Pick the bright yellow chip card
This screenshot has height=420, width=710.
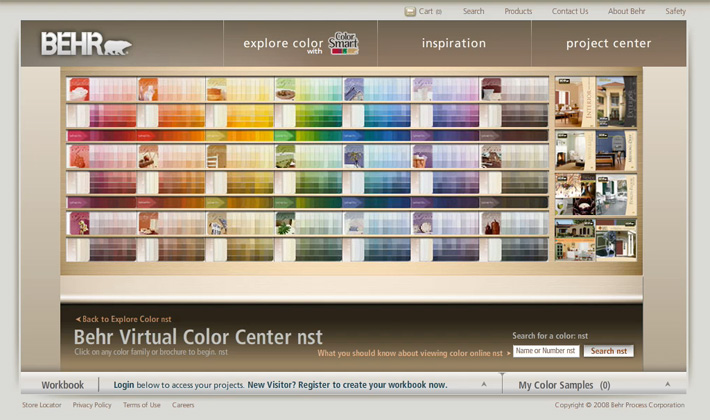pos(250,116)
